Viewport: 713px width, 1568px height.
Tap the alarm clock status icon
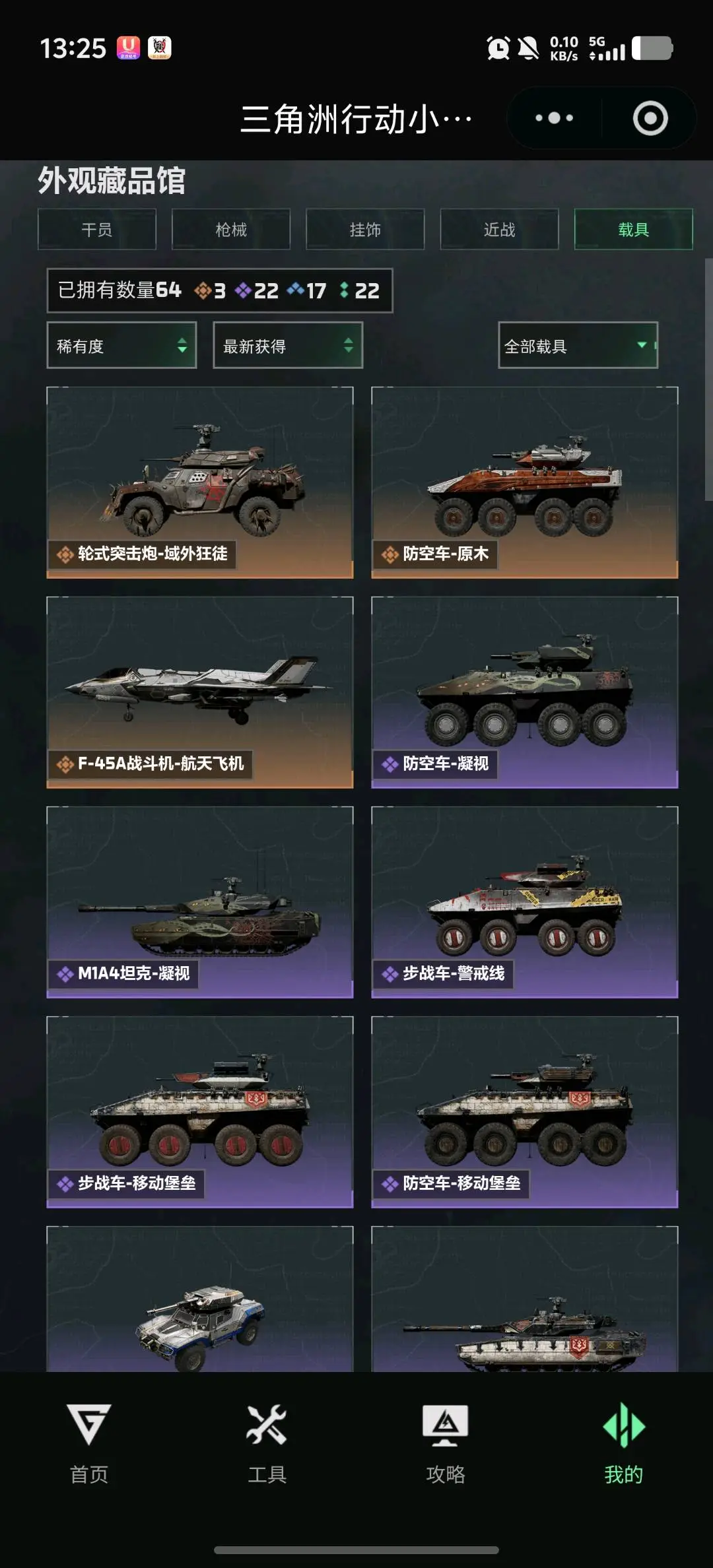498,48
